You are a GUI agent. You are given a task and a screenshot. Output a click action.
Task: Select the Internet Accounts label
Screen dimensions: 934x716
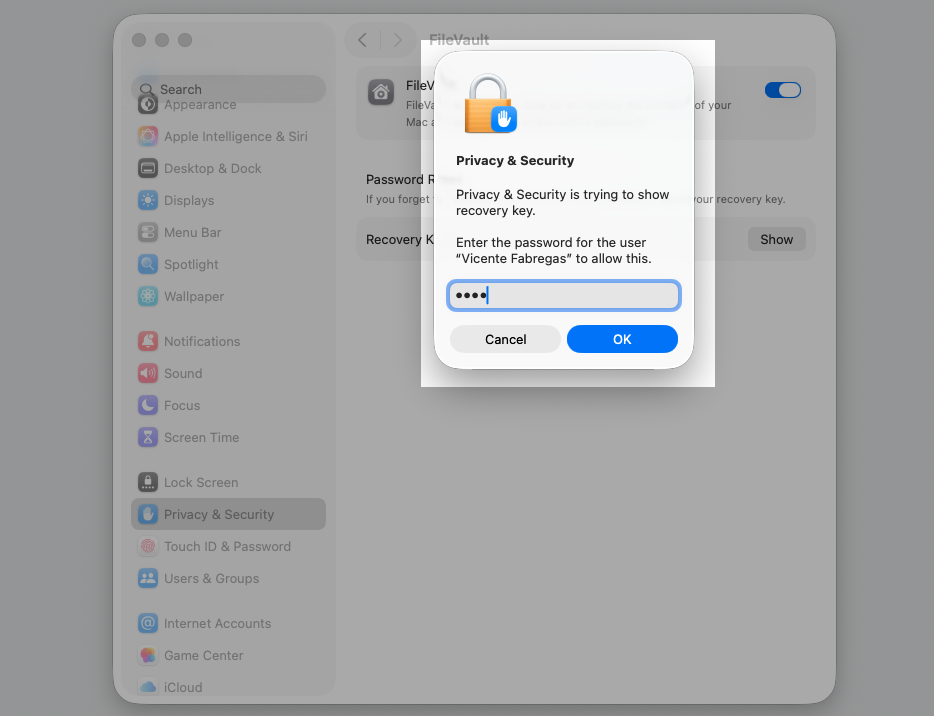(x=217, y=624)
